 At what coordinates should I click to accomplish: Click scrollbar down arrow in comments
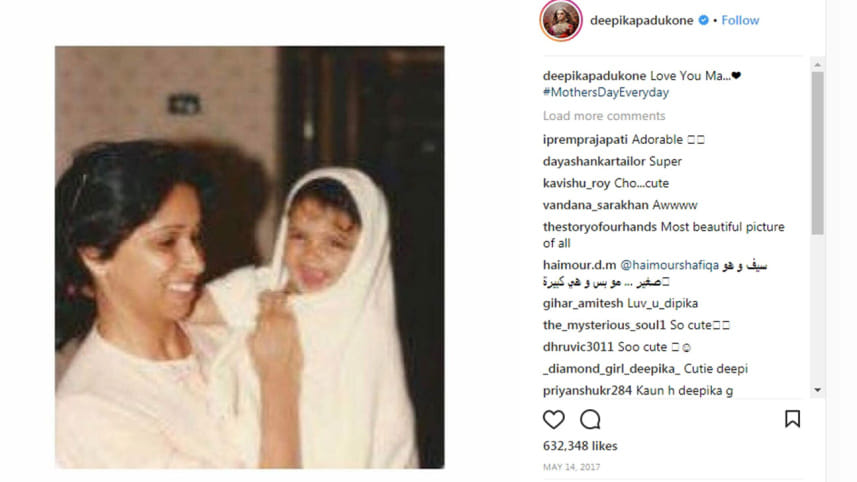[x=818, y=390]
